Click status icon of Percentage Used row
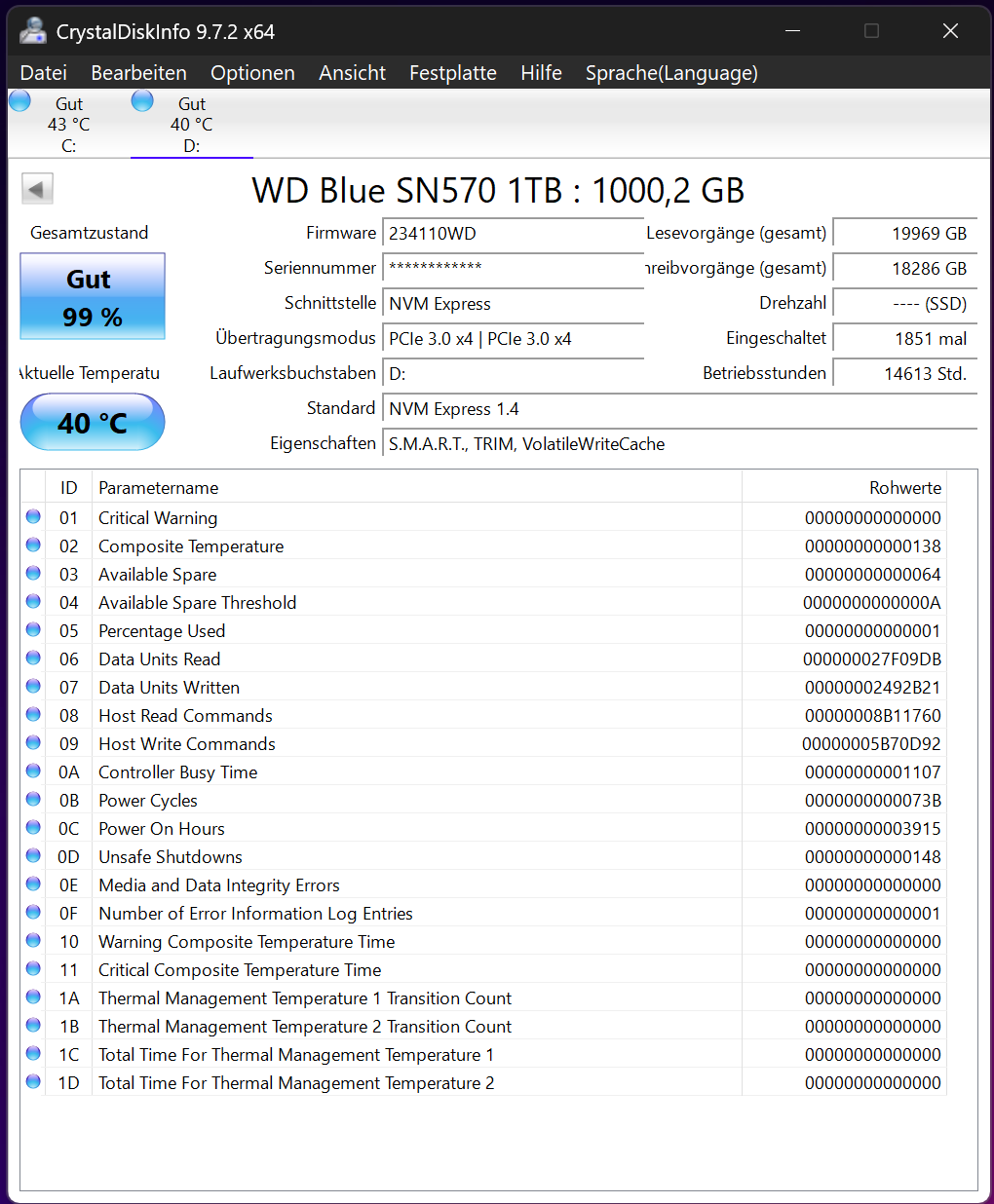Image resolution: width=994 pixels, height=1204 pixels. 33,629
